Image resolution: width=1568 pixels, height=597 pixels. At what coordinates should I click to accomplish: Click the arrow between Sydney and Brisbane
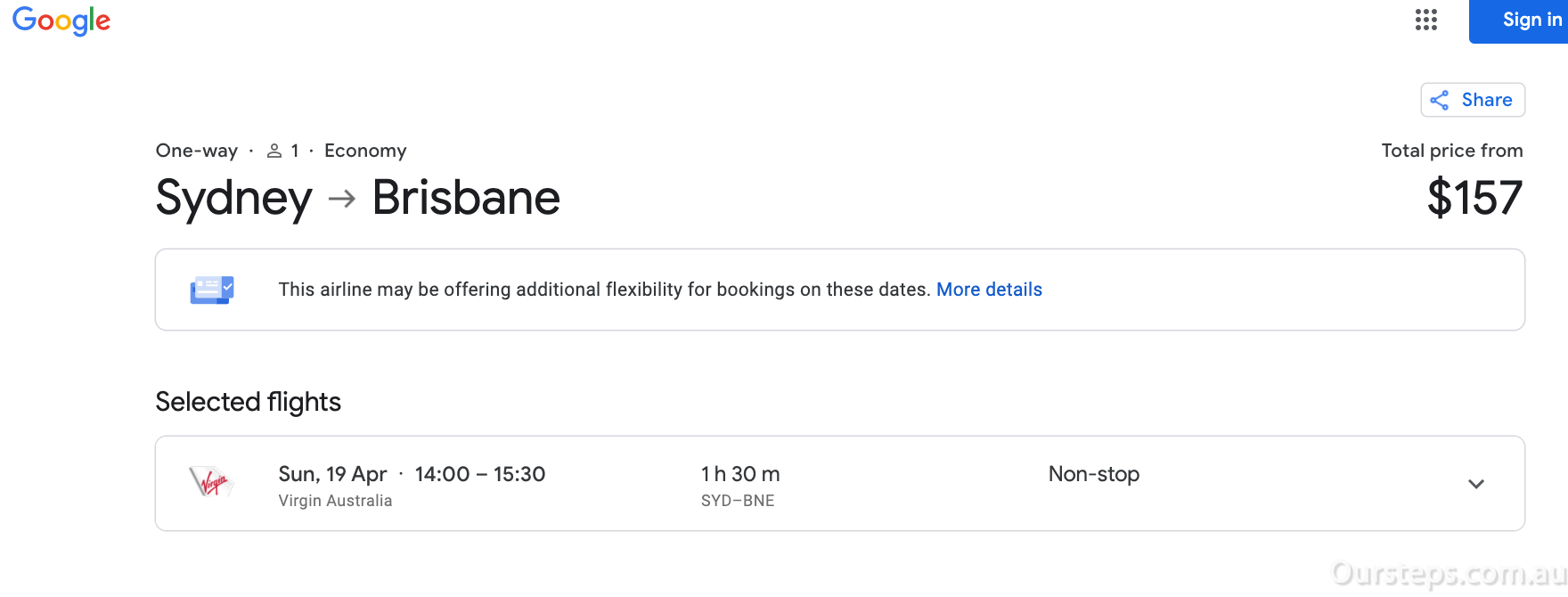(342, 199)
